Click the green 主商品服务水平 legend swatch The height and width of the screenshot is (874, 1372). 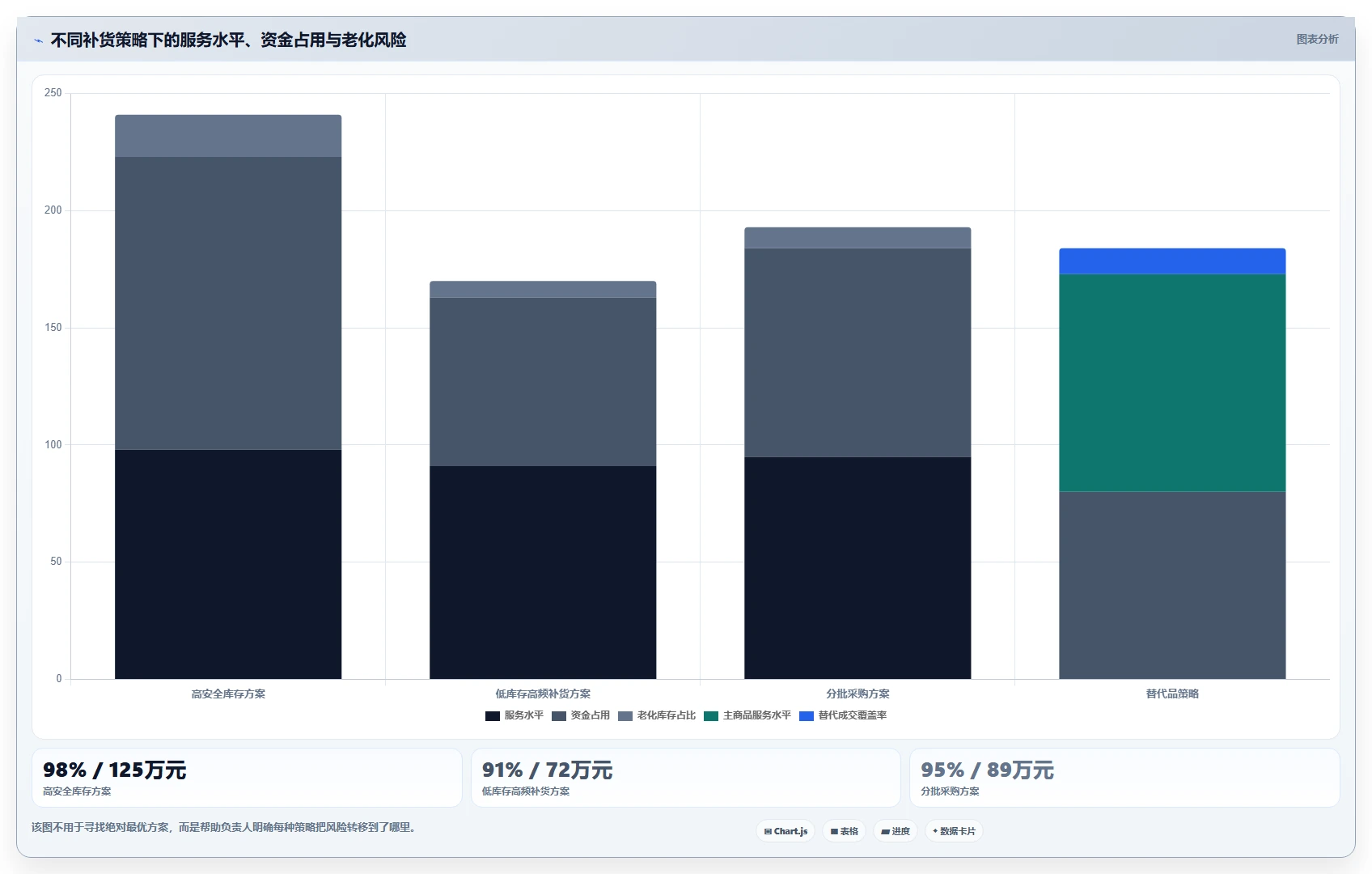[711, 716]
